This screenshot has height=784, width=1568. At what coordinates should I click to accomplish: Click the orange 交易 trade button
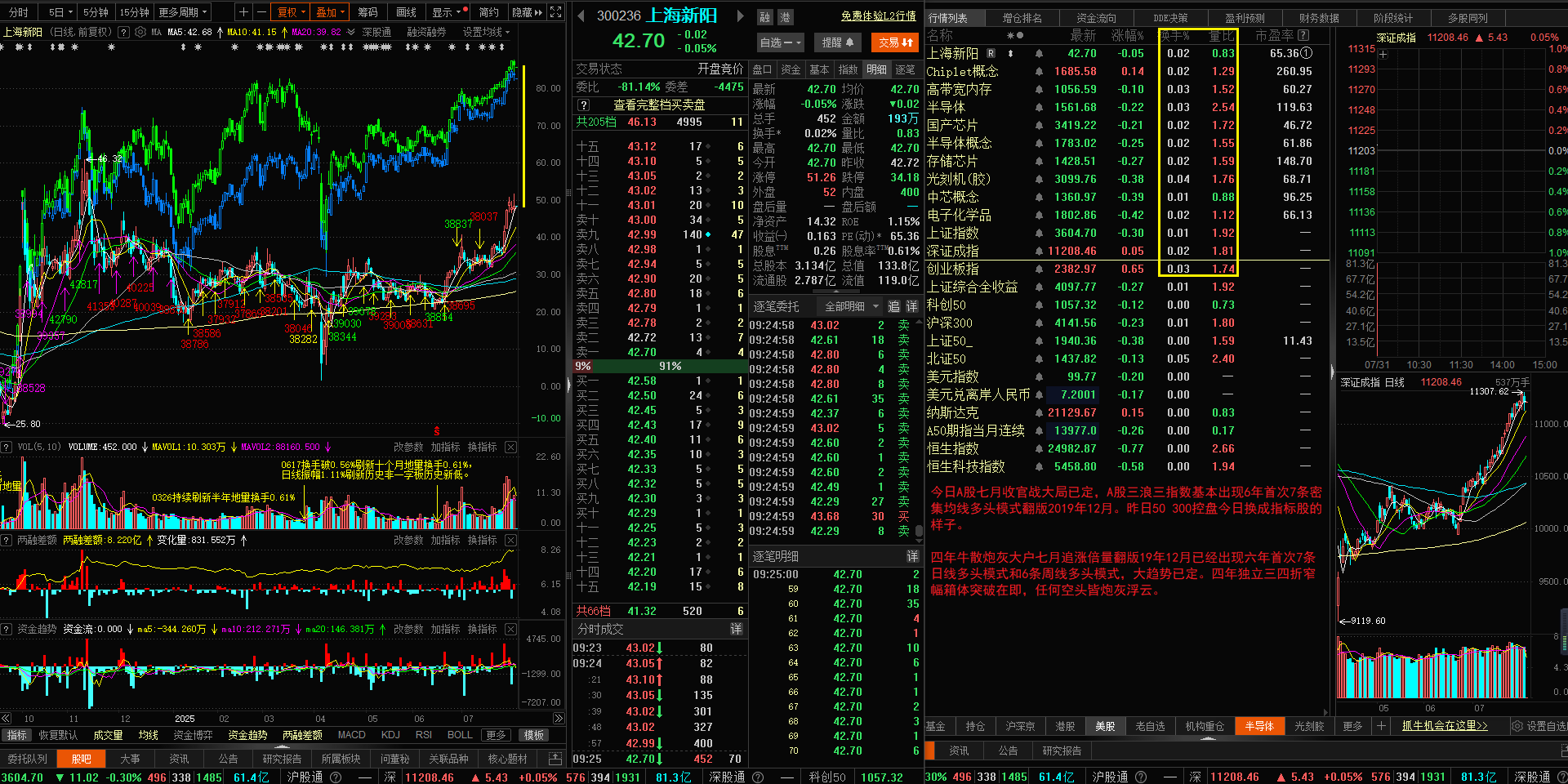point(895,42)
